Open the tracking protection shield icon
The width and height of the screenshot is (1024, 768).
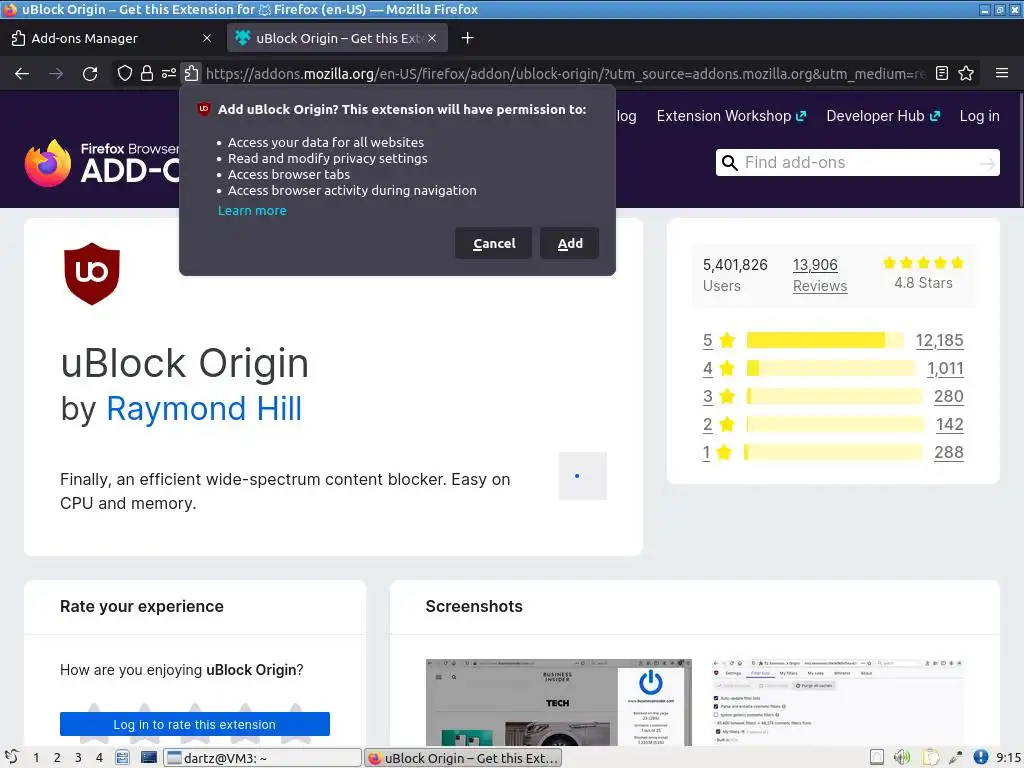tap(125, 73)
